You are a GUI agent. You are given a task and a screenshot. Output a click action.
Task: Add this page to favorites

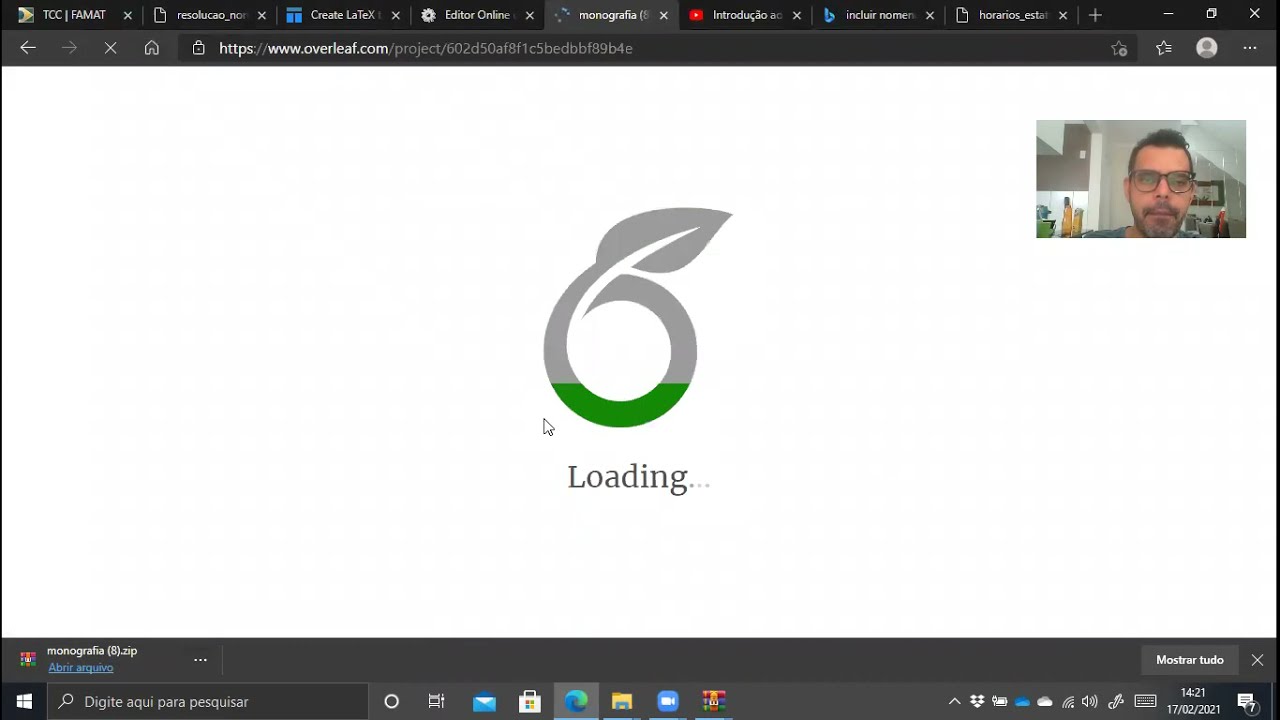[1119, 48]
